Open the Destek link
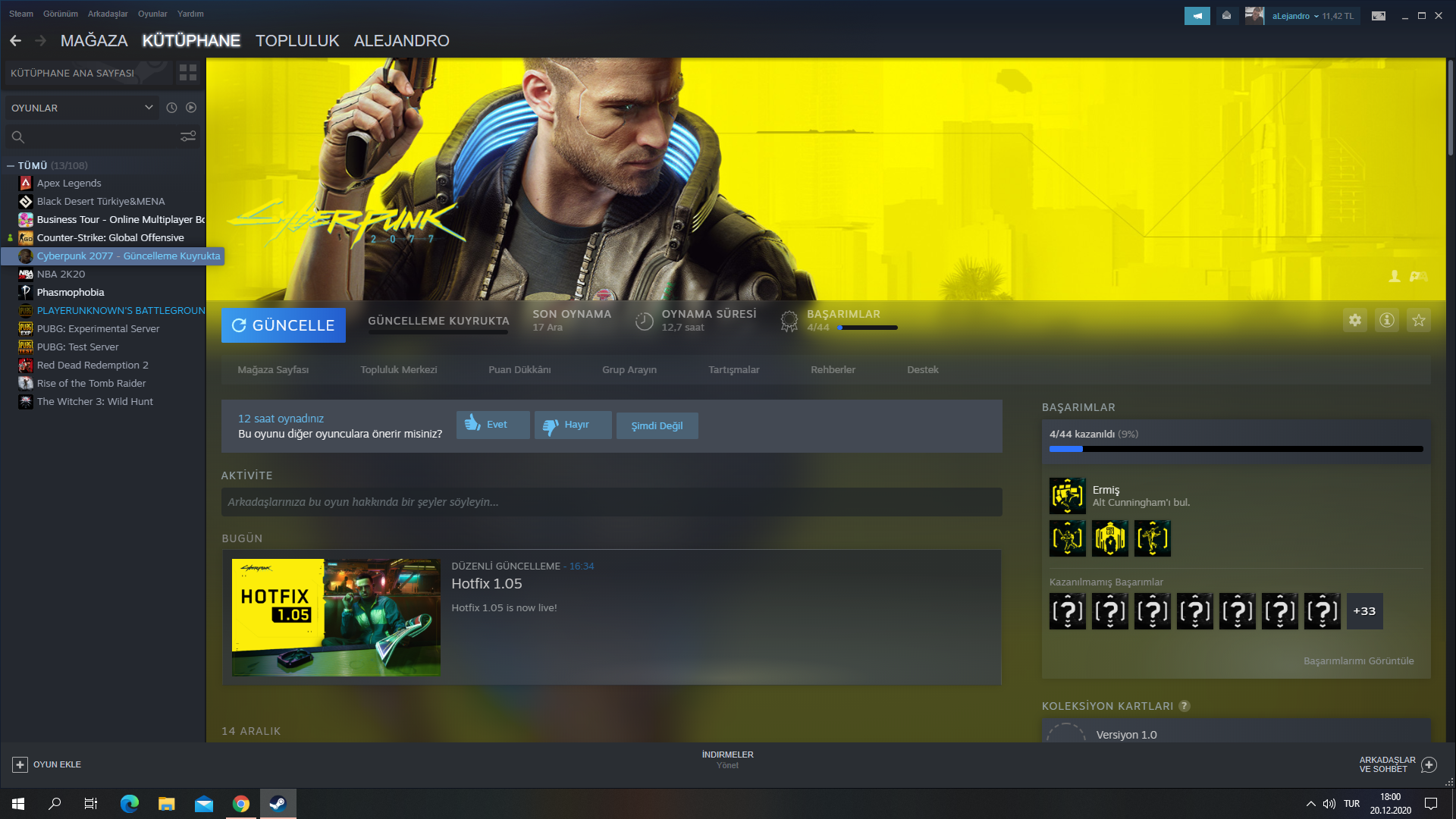The width and height of the screenshot is (1456, 819). point(923,369)
